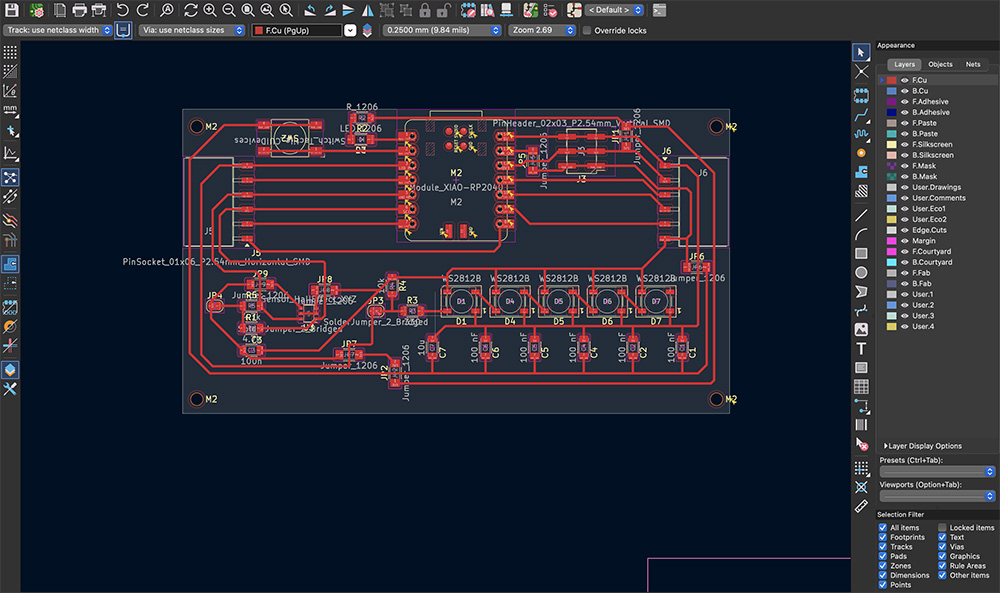Select the Measure ruler tool

click(x=861, y=506)
